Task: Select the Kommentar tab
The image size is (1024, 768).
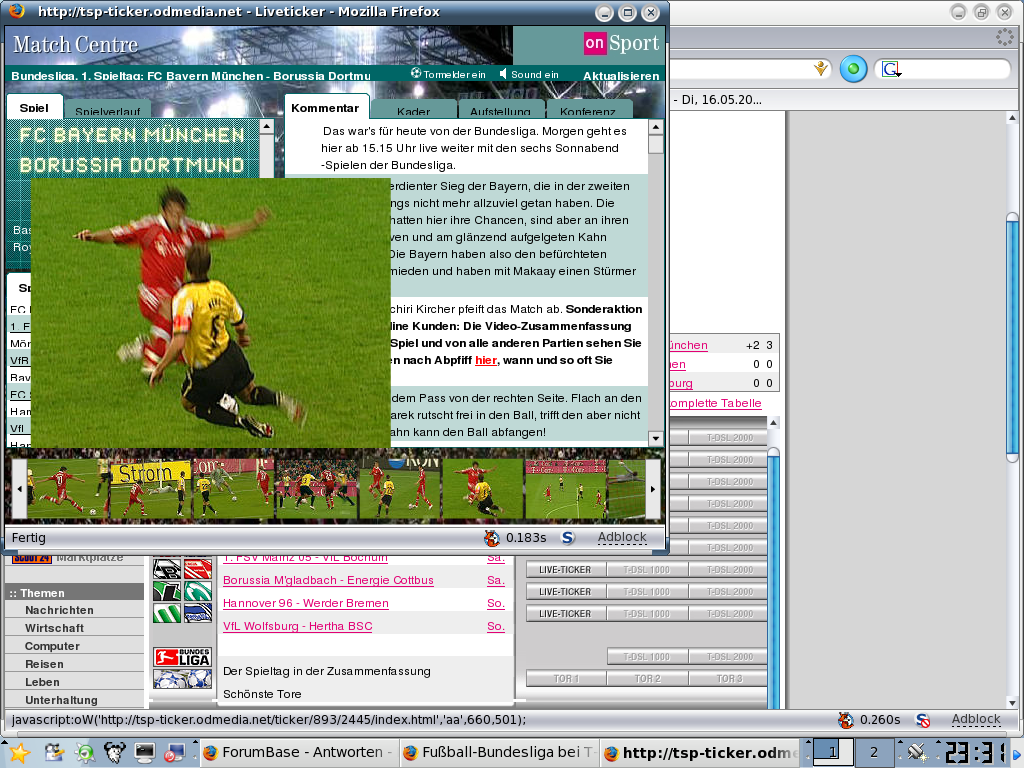Action: [x=325, y=108]
